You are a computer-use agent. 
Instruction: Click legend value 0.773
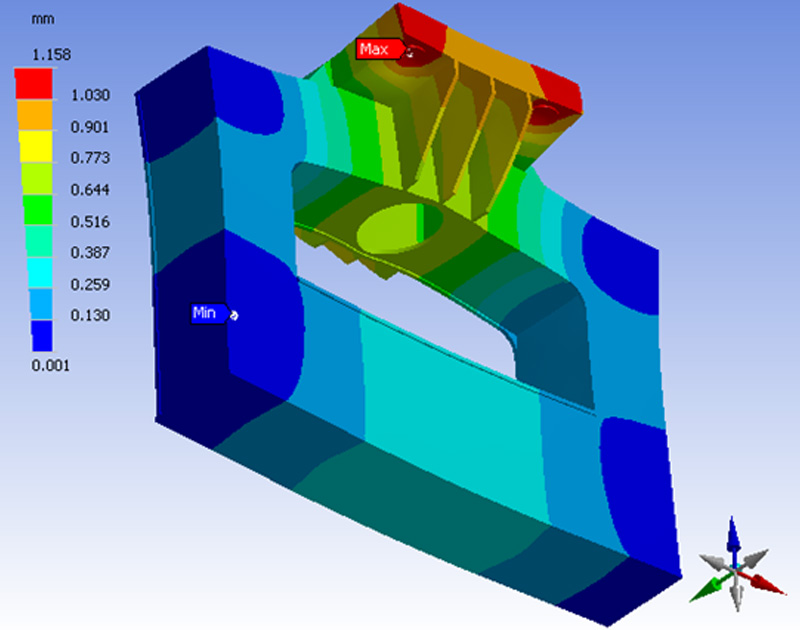90,158
